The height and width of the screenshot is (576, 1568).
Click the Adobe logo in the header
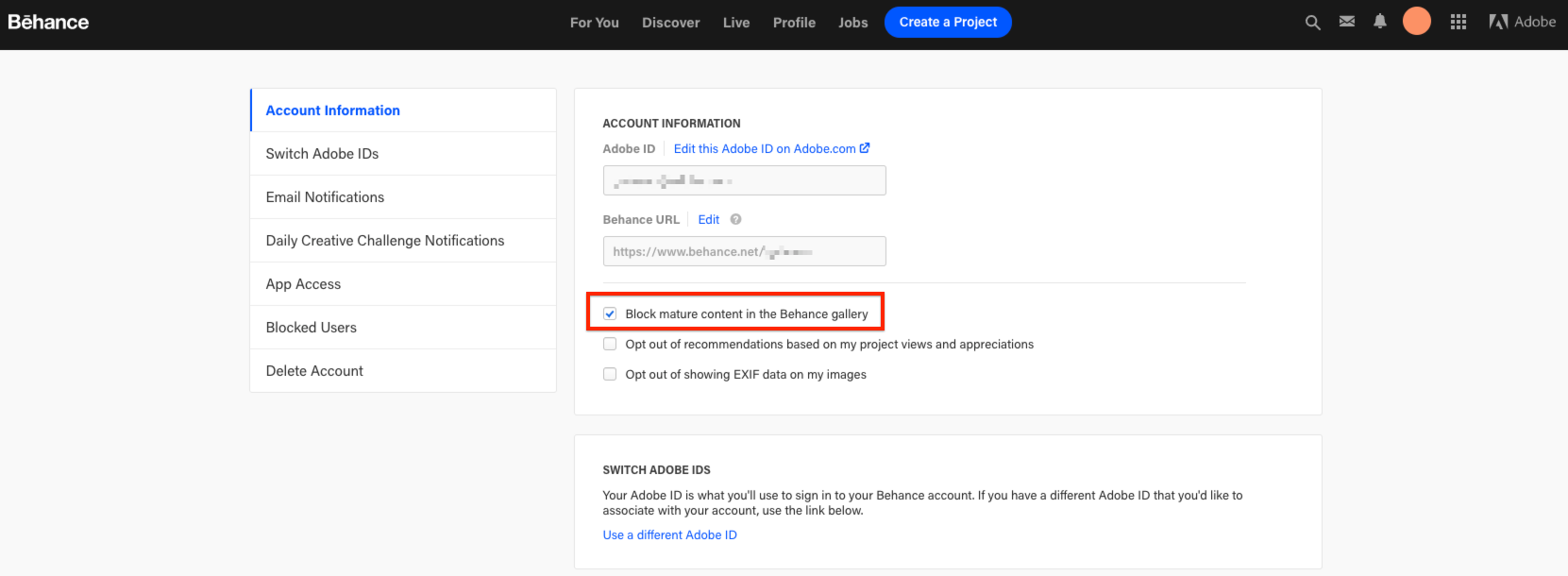click(1523, 22)
